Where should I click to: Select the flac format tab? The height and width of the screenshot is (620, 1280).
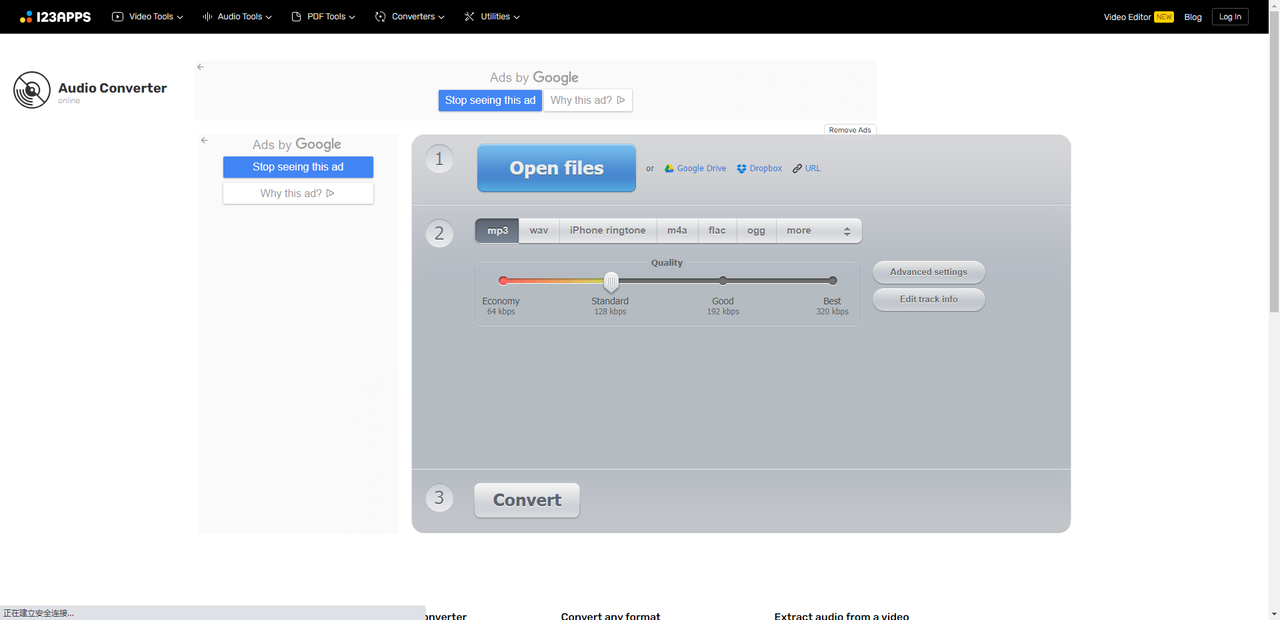click(x=717, y=231)
